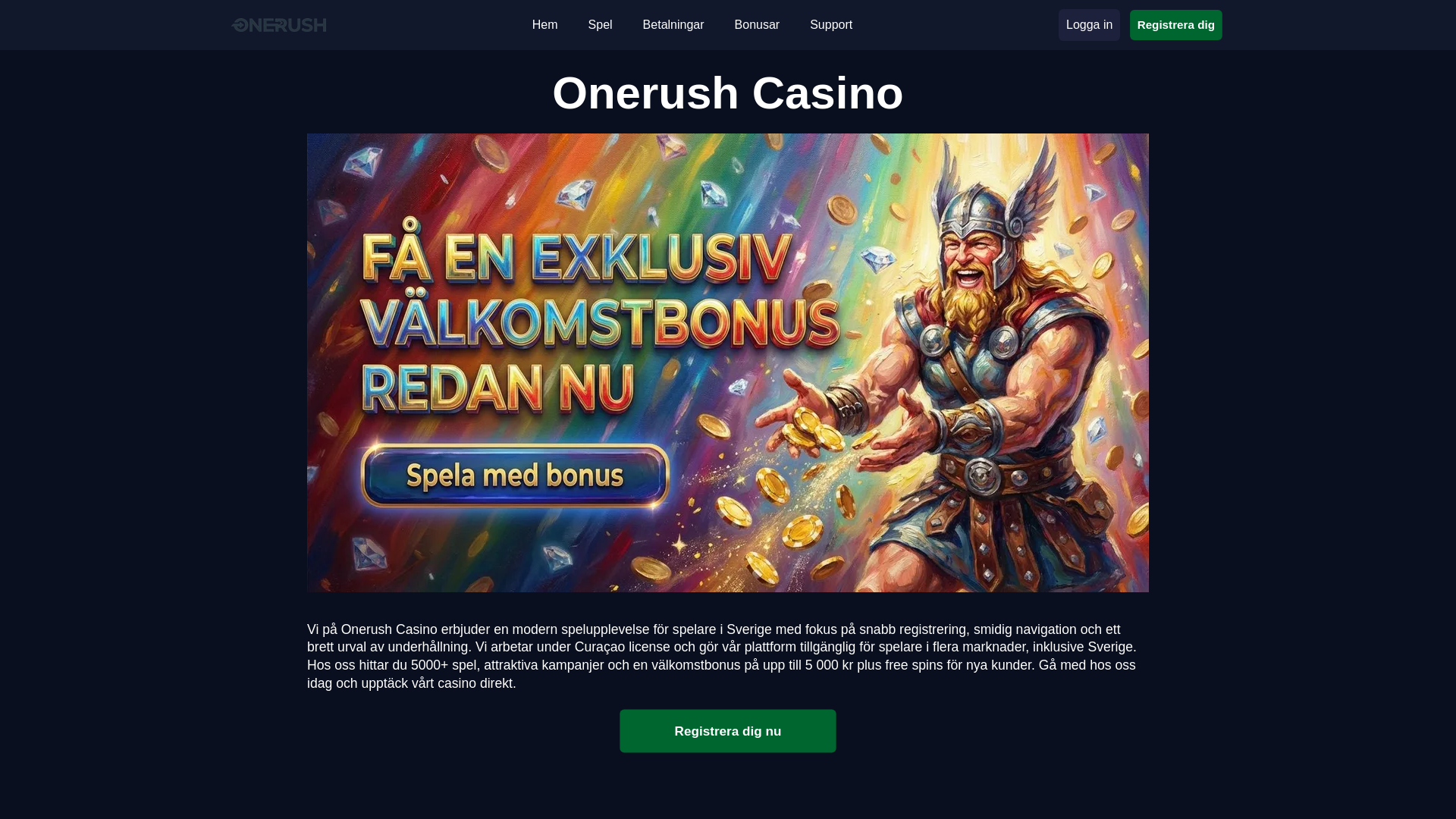This screenshot has height=819, width=1456.
Task: Click the 'REDAN NU' text in banner
Action: point(497,387)
